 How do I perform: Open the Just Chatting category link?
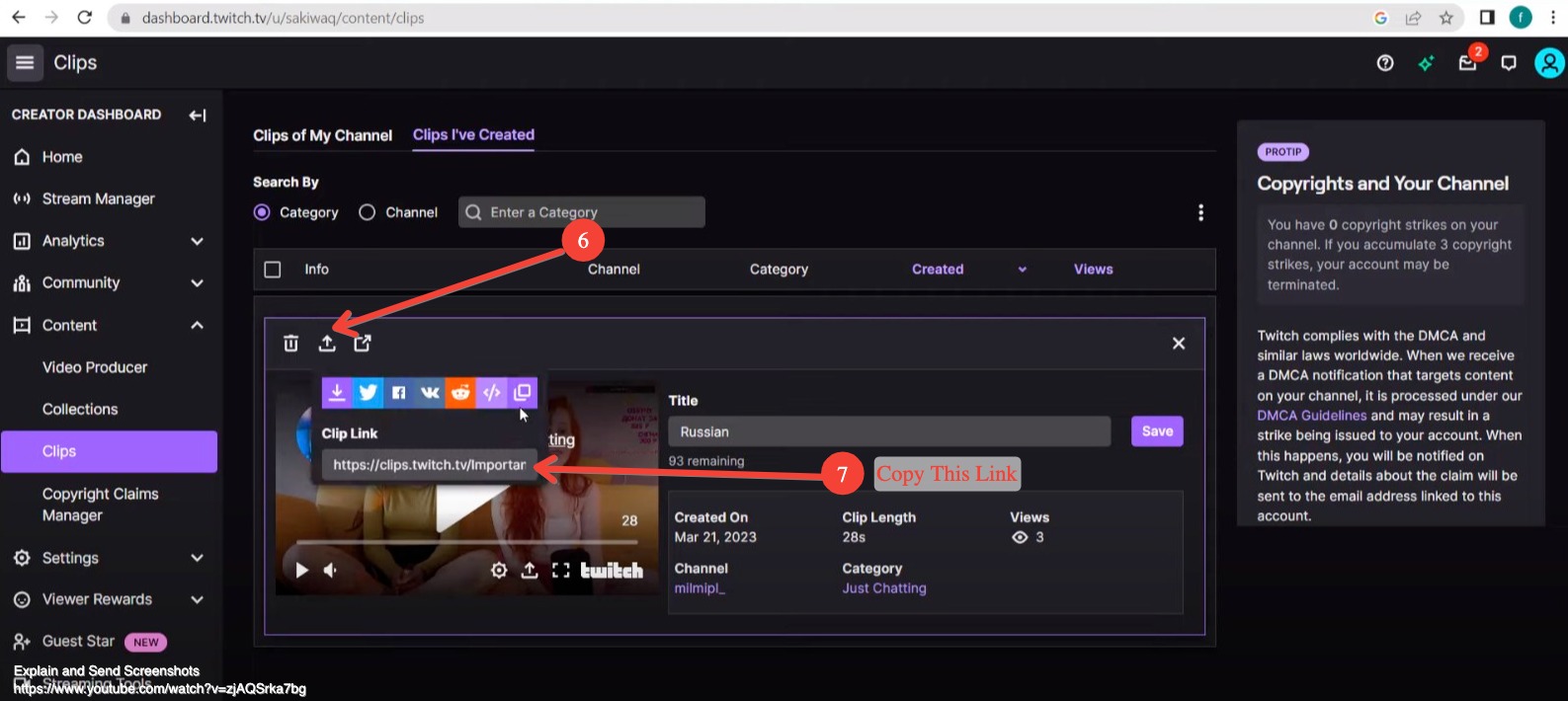pyautogui.click(x=884, y=588)
